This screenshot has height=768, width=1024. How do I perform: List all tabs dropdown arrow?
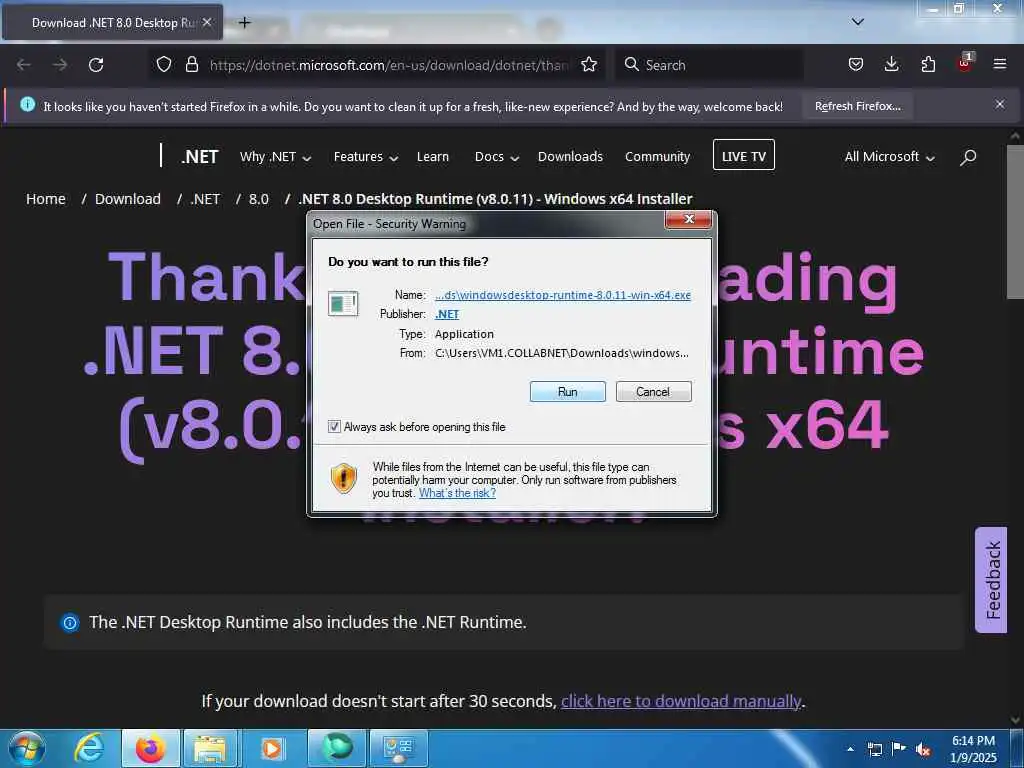tap(858, 22)
